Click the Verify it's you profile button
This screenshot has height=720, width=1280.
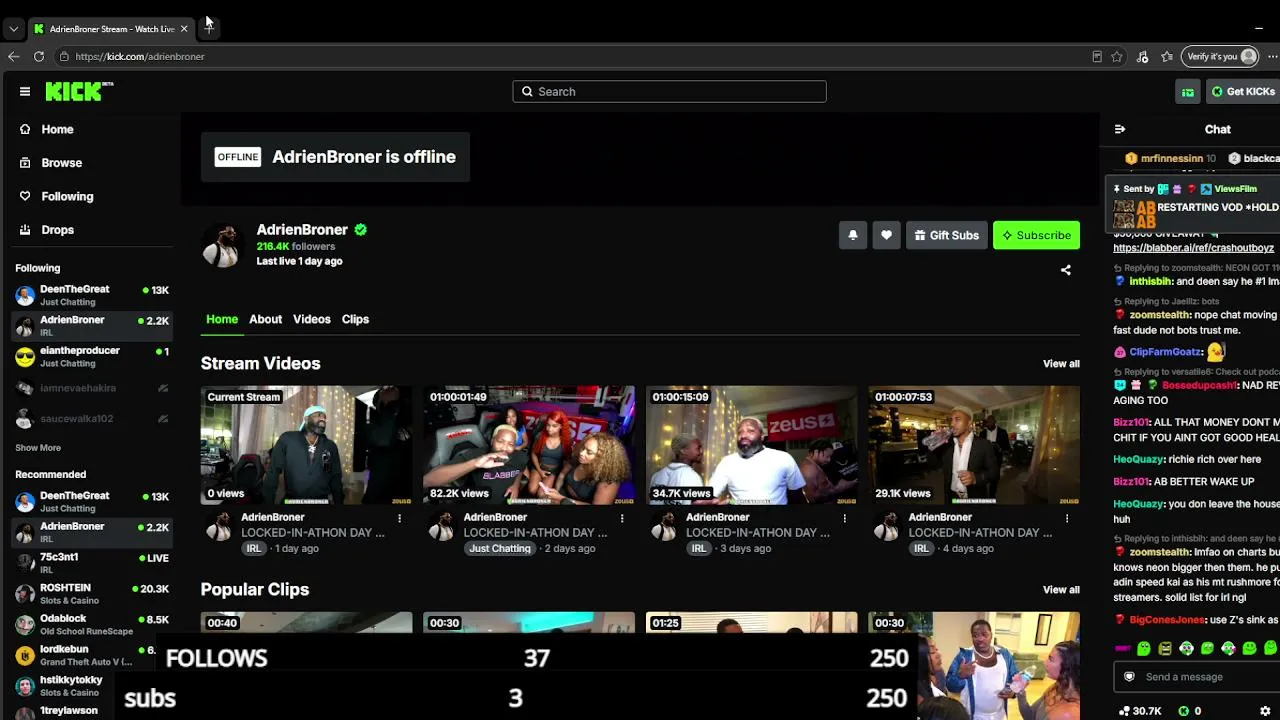click(1220, 57)
